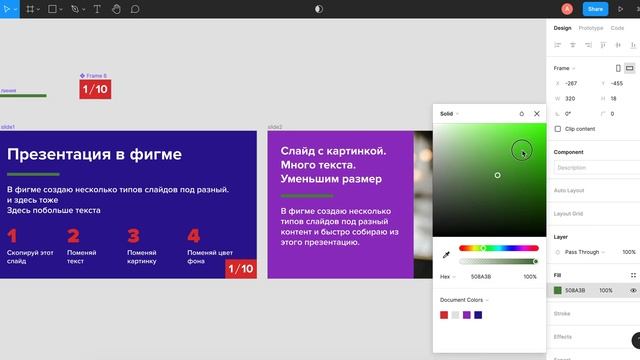The width and height of the screenshot is (640, 360).
Task: Click the hue slider bar
Action: 498,248
